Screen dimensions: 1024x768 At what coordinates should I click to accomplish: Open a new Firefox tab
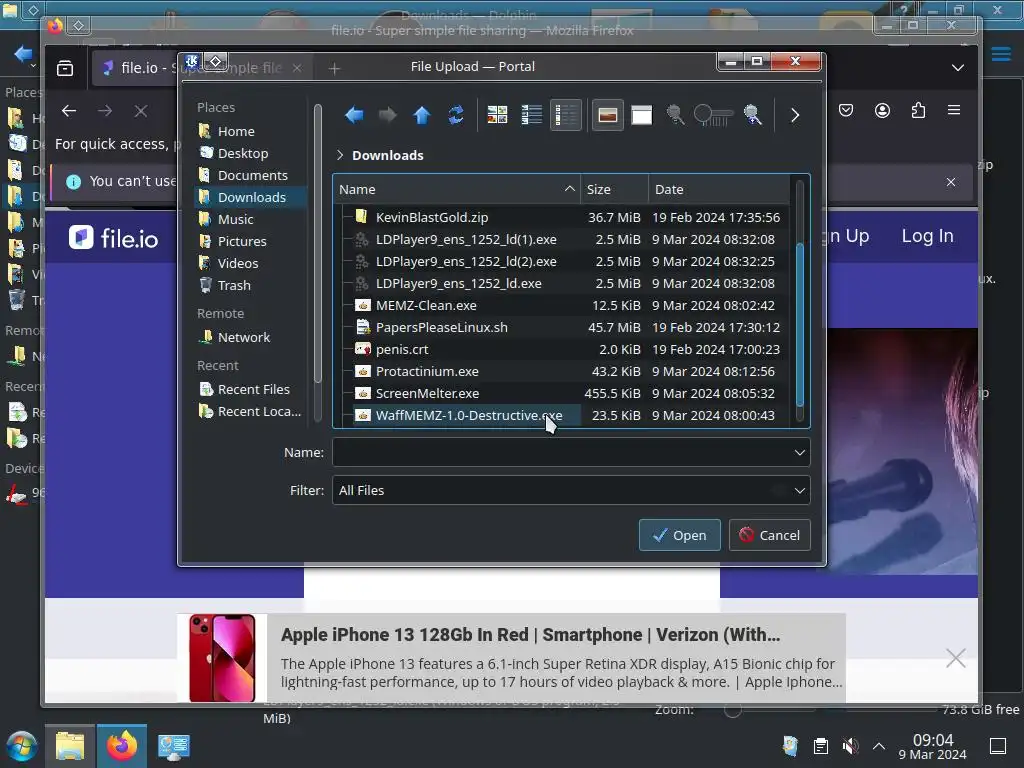[x=334, y=69]
